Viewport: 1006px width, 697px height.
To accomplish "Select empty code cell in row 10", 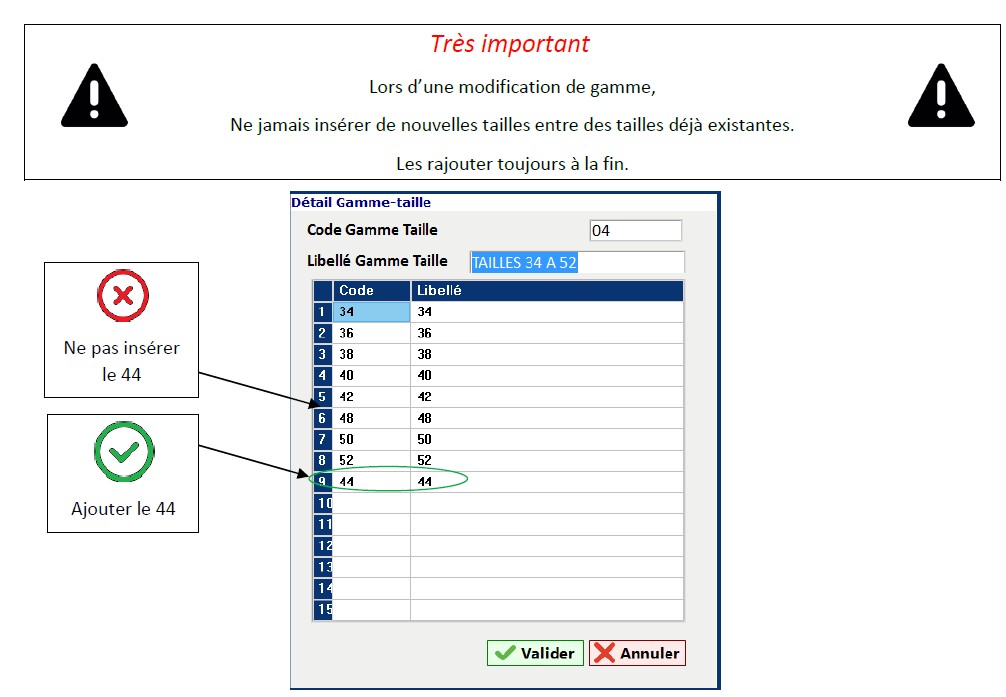I will 371,503.
